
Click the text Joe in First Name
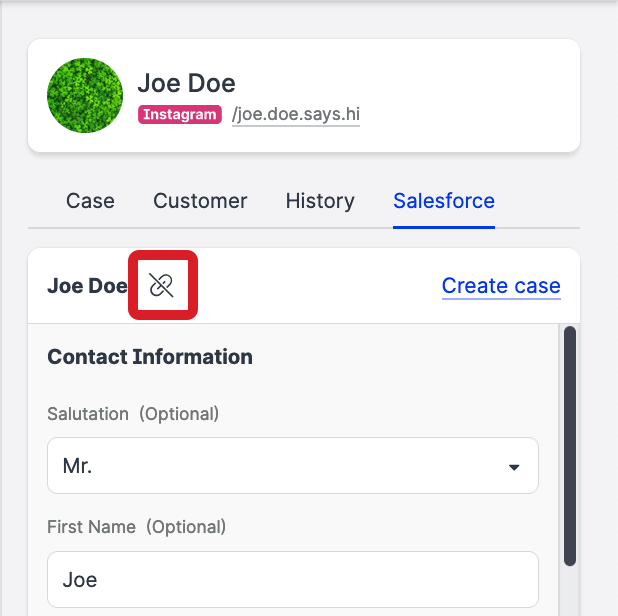click(x=80, y=580)
